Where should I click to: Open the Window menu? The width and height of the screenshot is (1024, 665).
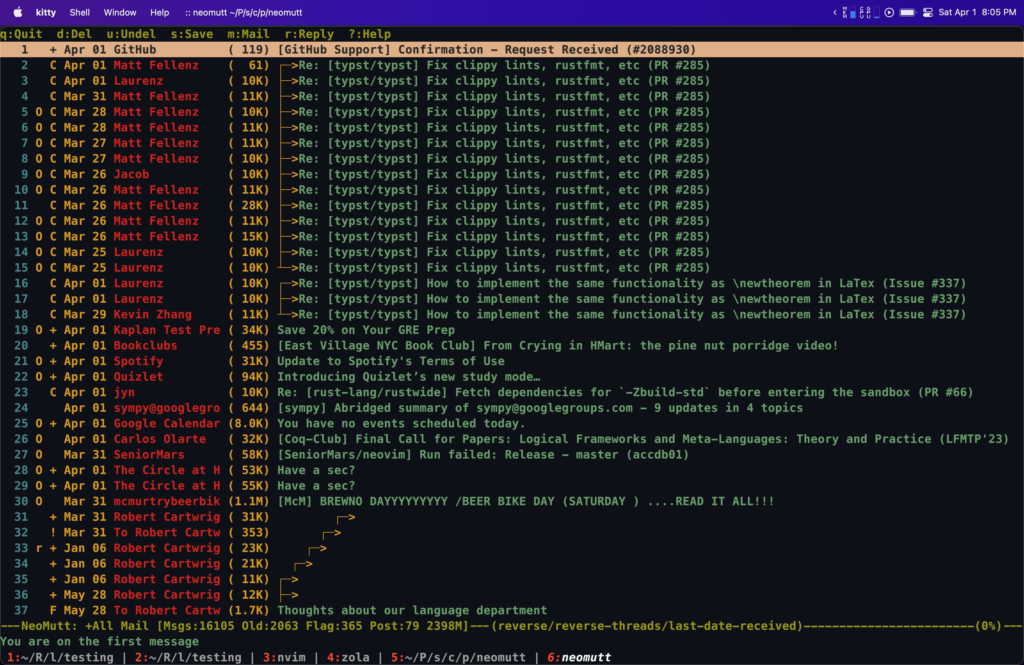coord(120,12)
